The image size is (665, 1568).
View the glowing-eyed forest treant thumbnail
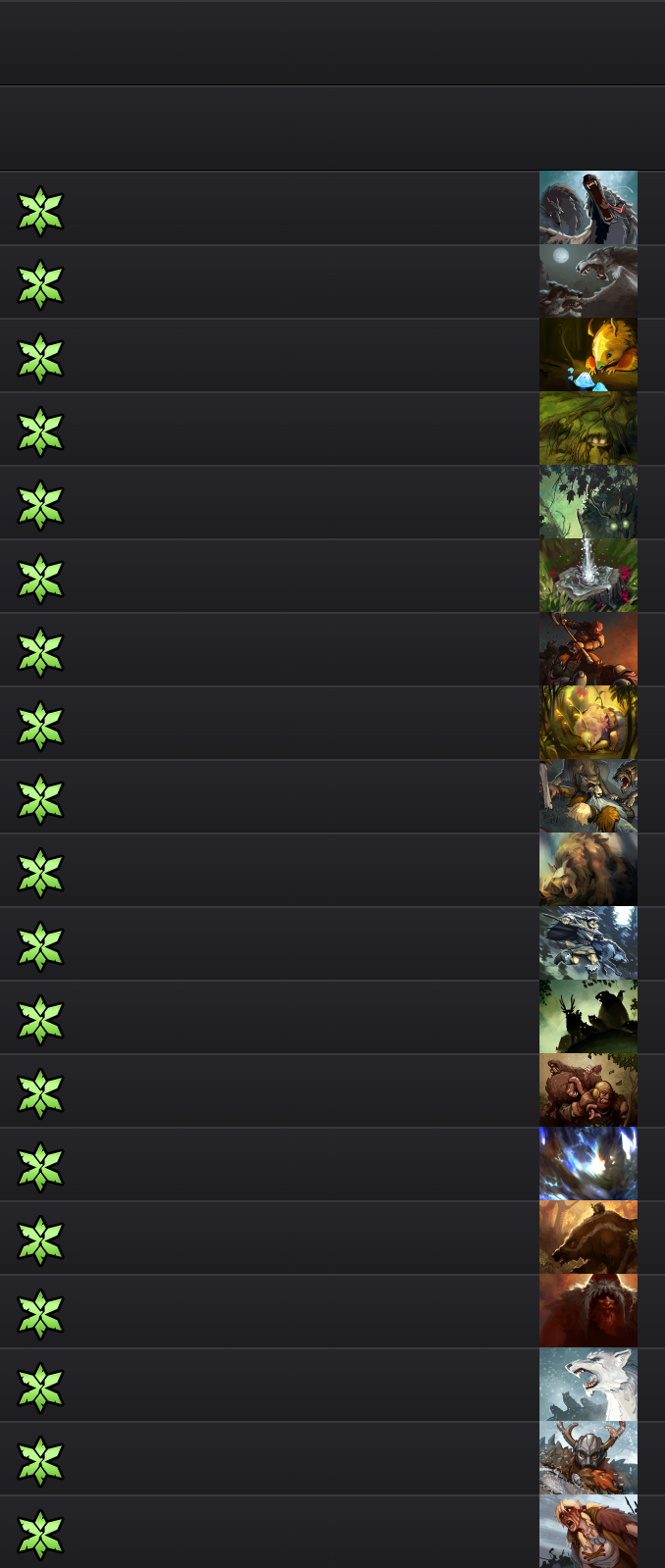coord(588,502)
